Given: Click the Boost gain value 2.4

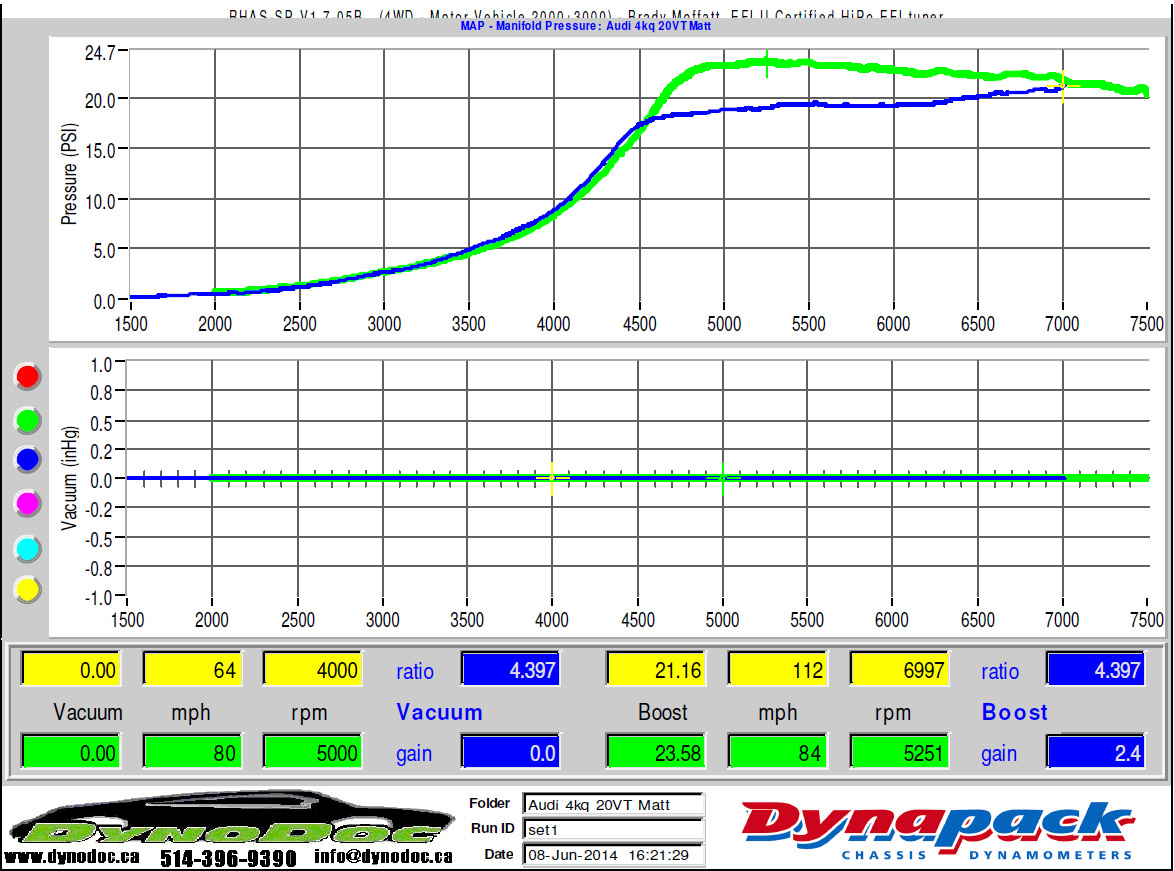Looking at the screenshot, I should tap(1095, 753).
